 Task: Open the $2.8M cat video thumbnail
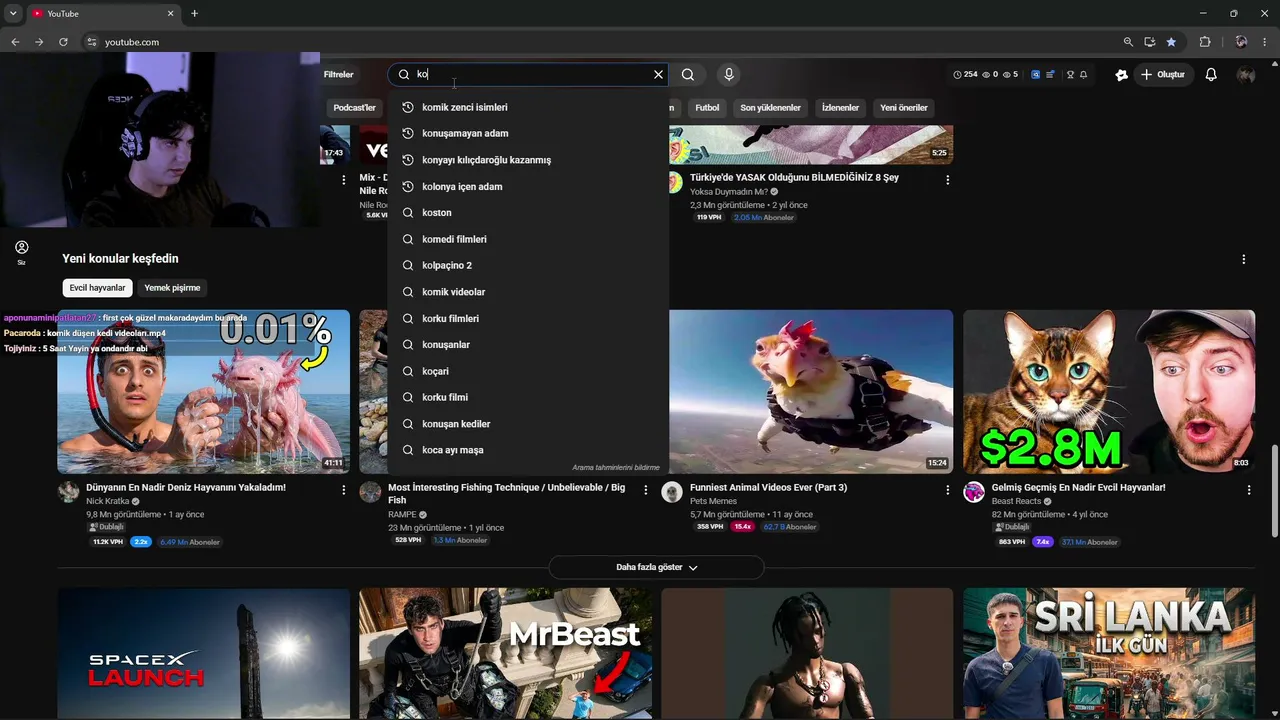point(1109,391)
